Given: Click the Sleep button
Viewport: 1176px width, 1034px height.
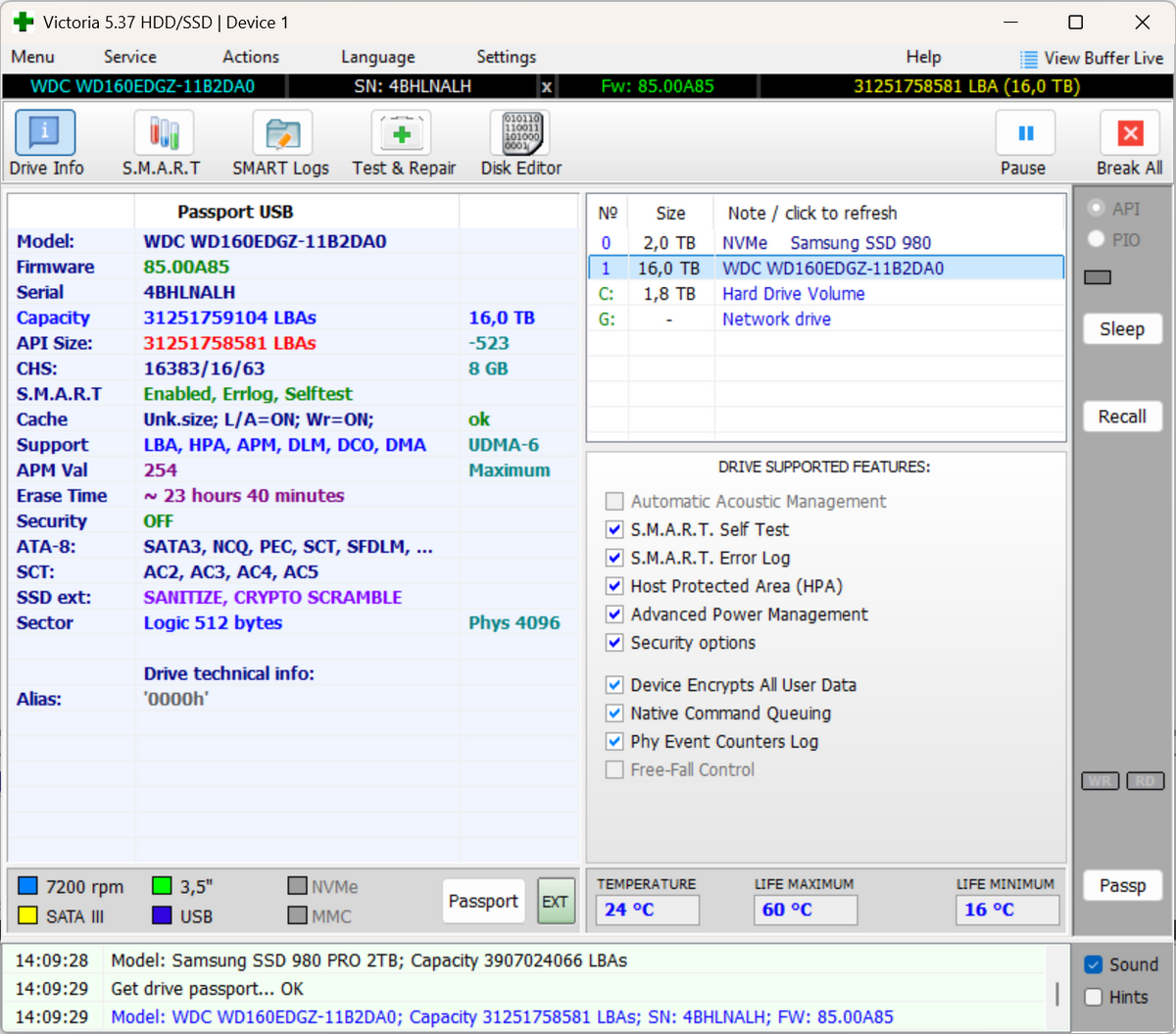Looking at the screenshot, I should click(1122, 329).
